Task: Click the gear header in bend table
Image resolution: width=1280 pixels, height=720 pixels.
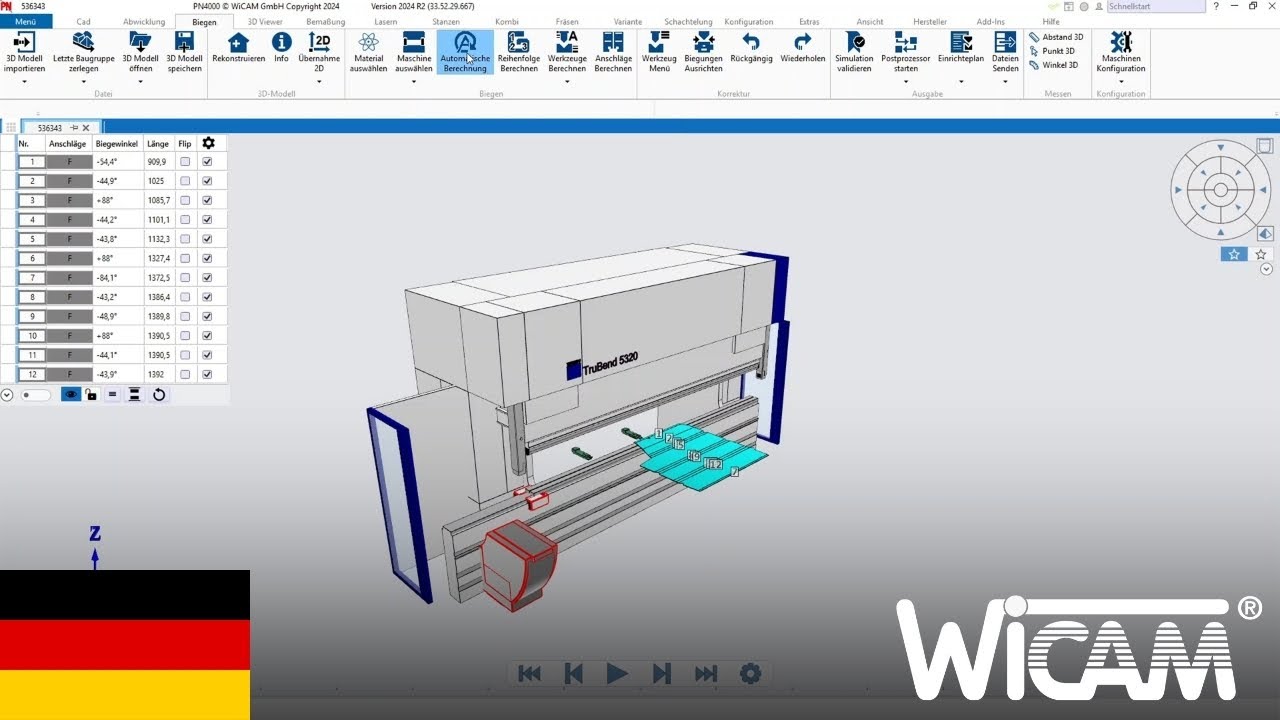Action: pyautogui.click(x=208, y=143)
